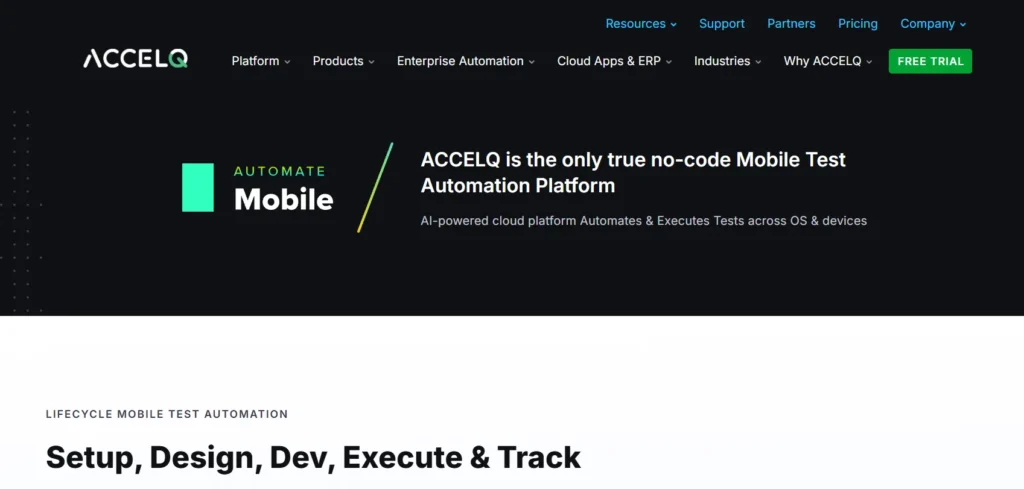The width and height of the screenshot is (1024, 489).
Task: Click the no-code Mobile Test Automation headline
Action: (x=633, y=172)
